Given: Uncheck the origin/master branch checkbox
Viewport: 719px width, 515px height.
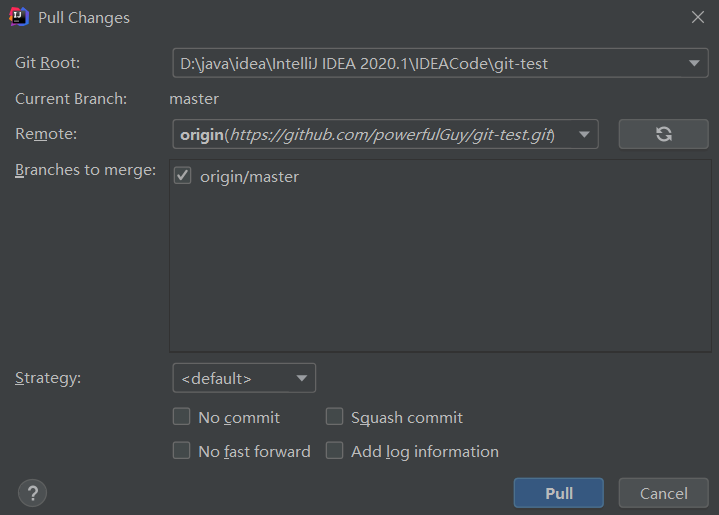Looking at the screenshot, I should [183, 176].
